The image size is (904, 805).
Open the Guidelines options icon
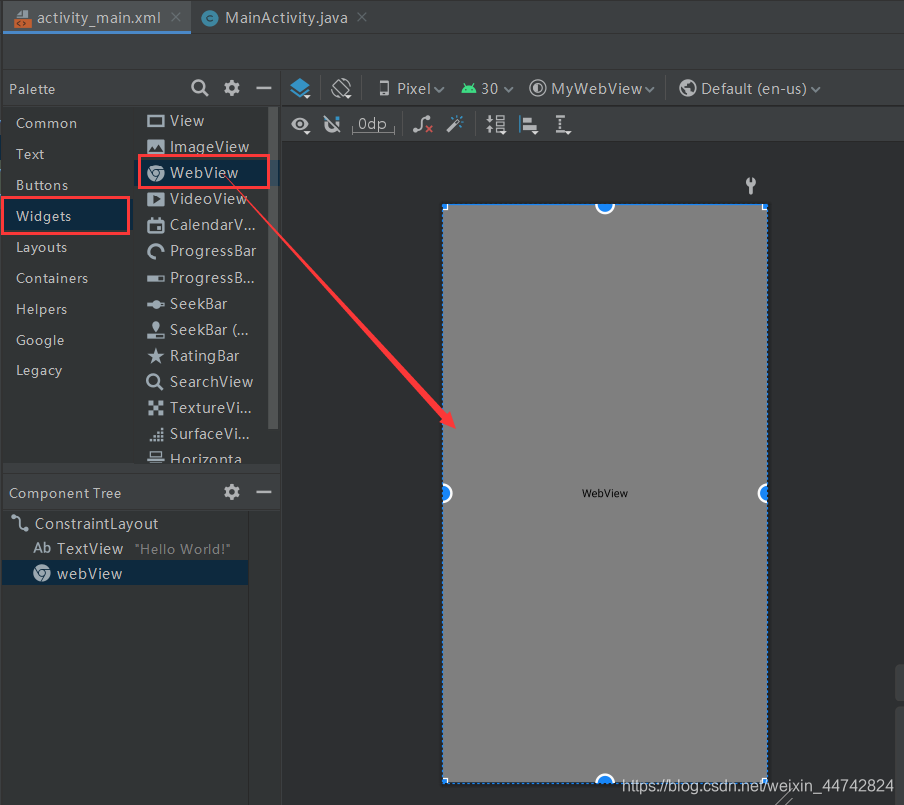(x=563, y=125)
